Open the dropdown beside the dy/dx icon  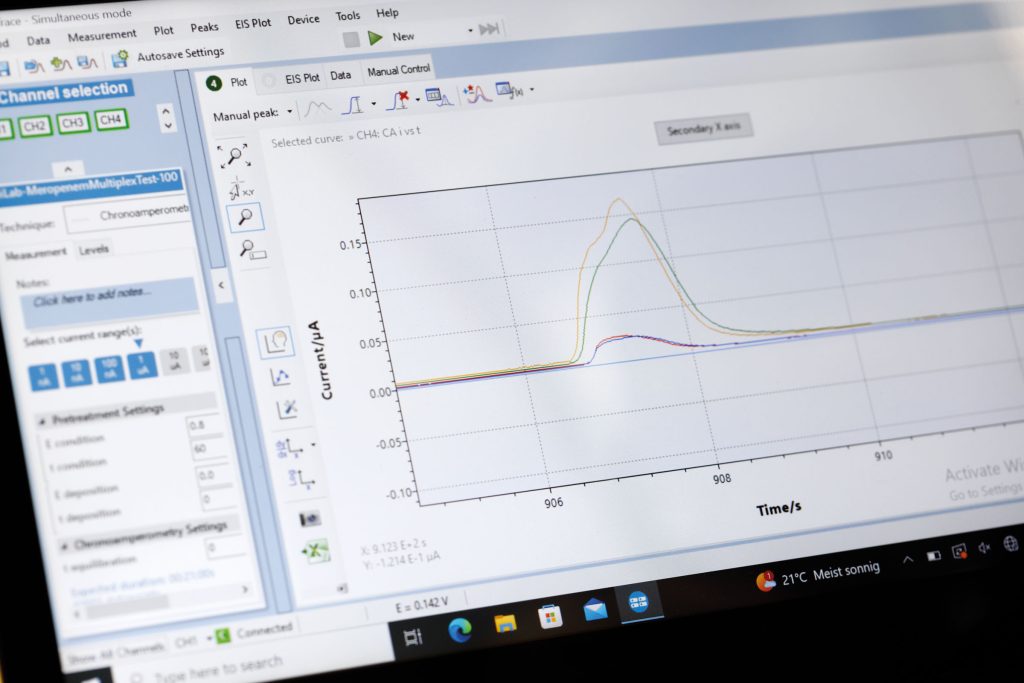click(313, 445)
